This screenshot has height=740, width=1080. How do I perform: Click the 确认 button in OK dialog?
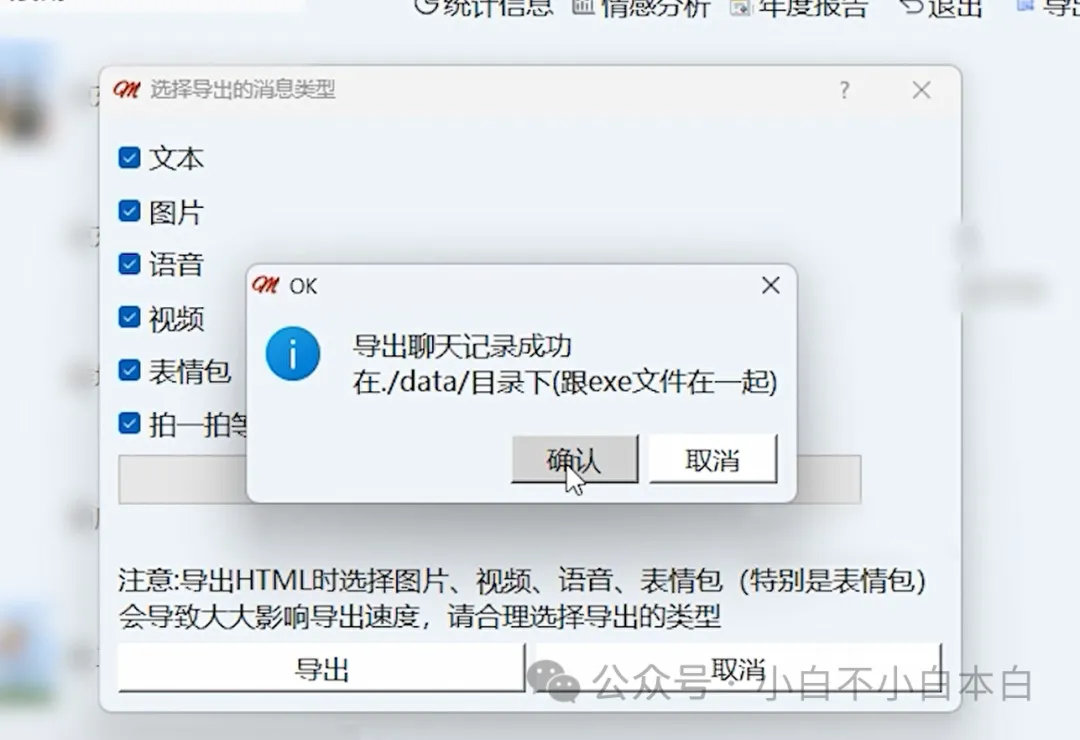(x=574, y=459)
